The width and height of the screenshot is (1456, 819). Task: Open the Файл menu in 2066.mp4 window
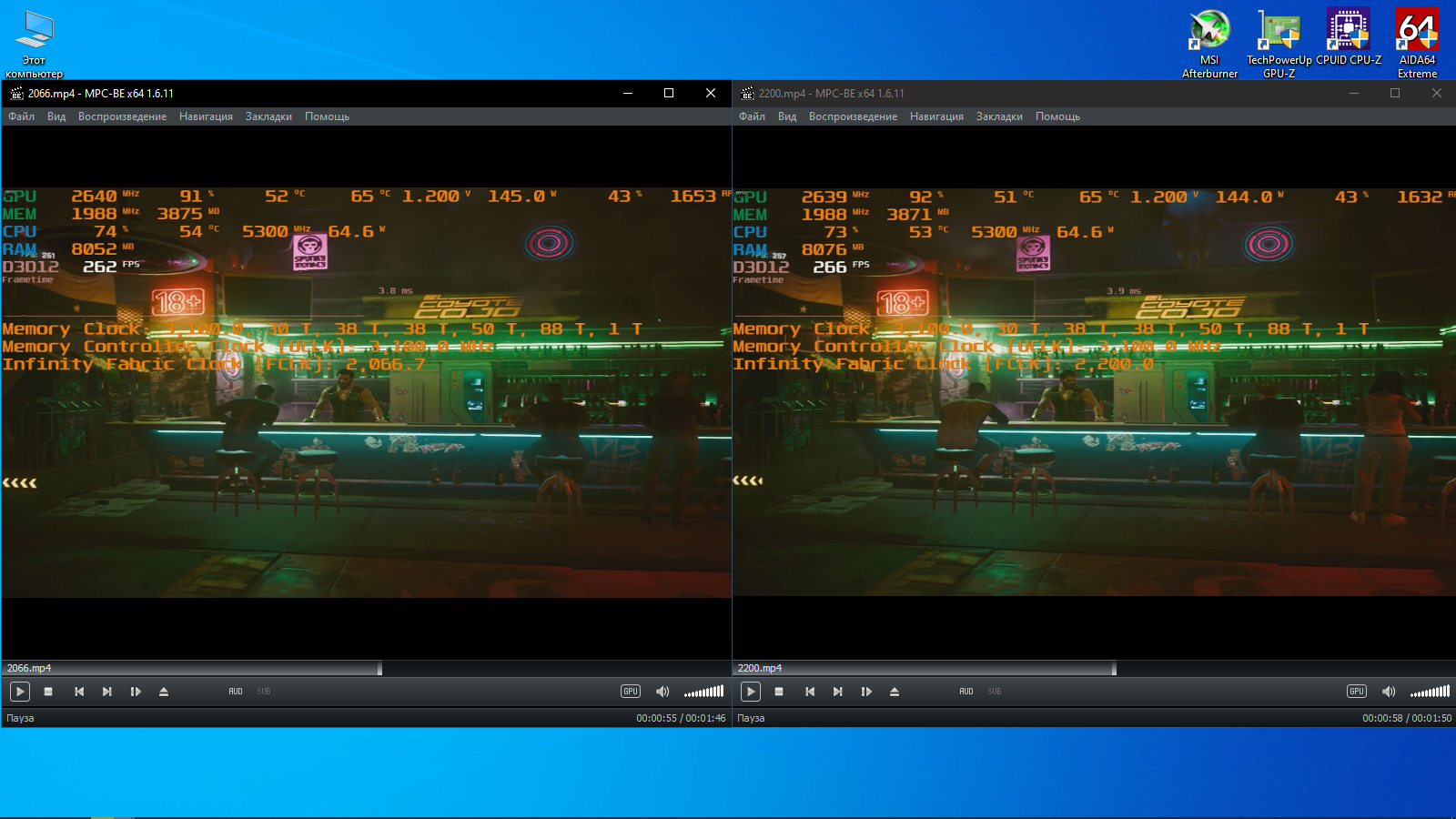click(x=21, y=116)
